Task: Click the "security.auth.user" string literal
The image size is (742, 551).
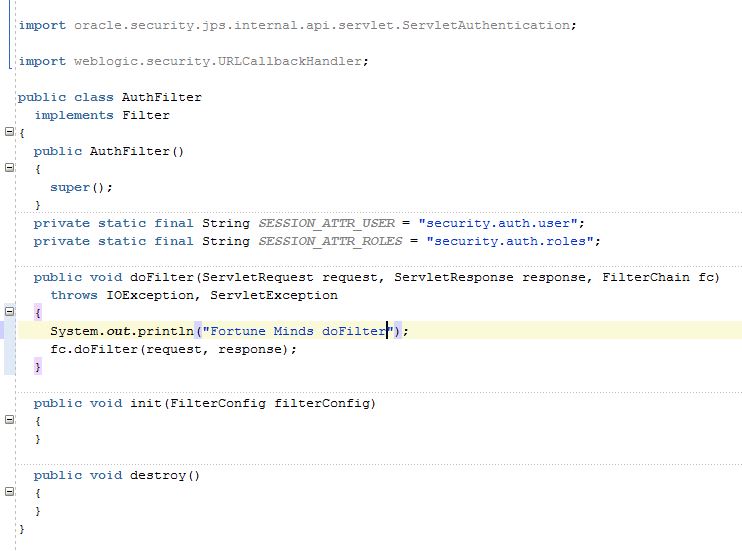Action: point(498,223)
